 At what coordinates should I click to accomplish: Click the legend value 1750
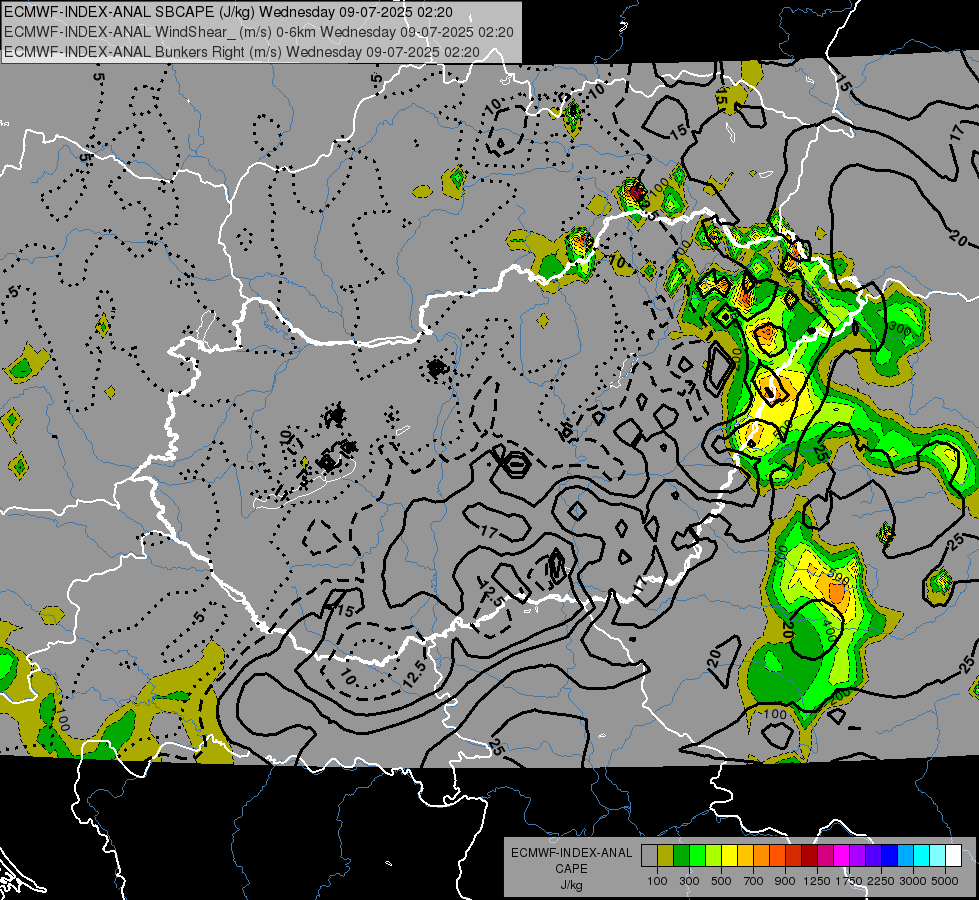[x=849, y=881]
